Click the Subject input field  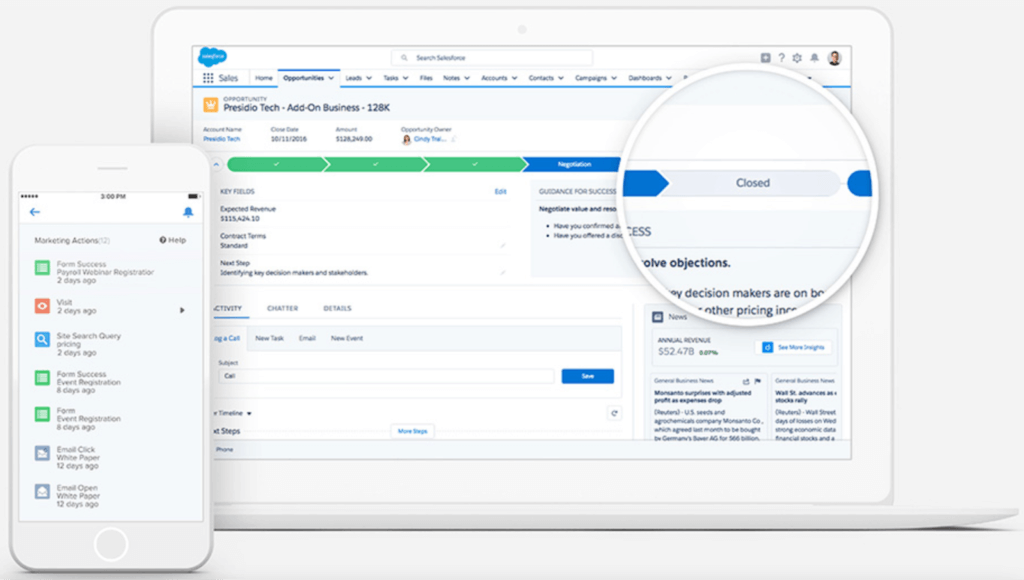386,376
